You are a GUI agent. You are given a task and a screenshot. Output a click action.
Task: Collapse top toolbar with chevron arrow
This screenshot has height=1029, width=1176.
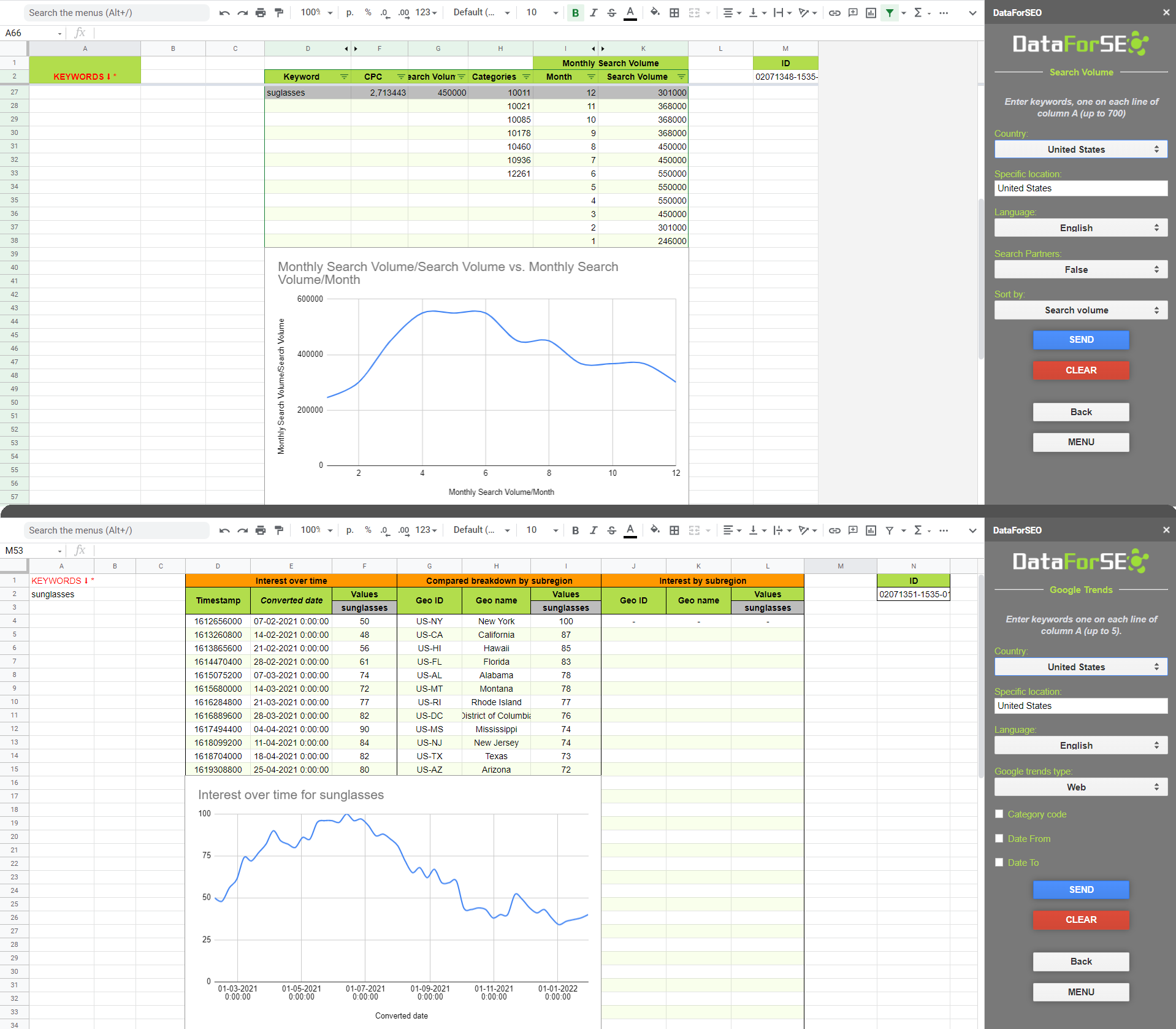[x=972, y=13]
